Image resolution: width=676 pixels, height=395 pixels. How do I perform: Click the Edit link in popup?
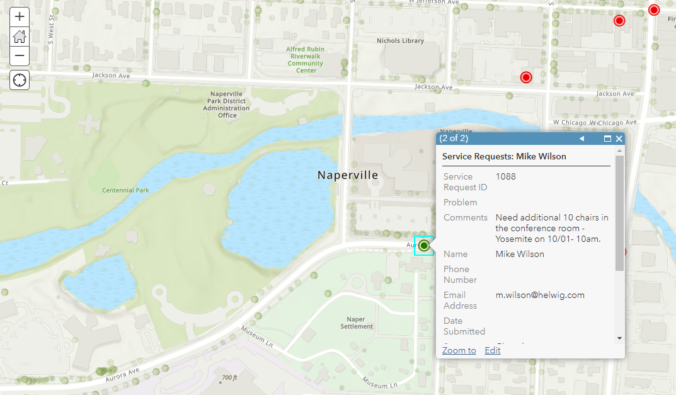point(492,351)
